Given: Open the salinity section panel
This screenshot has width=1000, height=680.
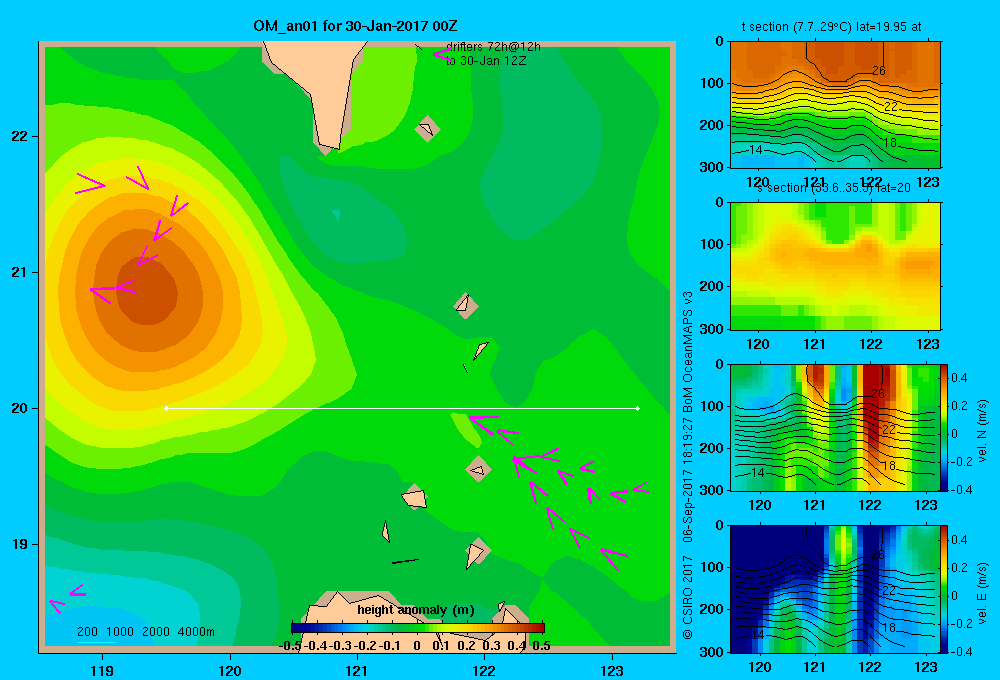Looking at the screenshot, I should click(x=835, y=266).
